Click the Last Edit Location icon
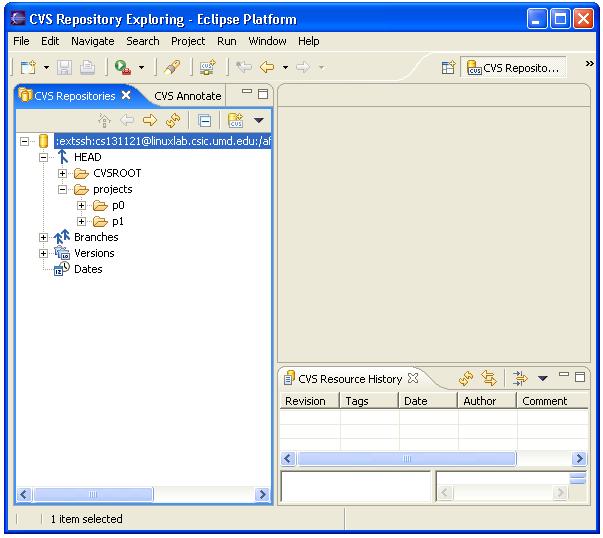 243,67
